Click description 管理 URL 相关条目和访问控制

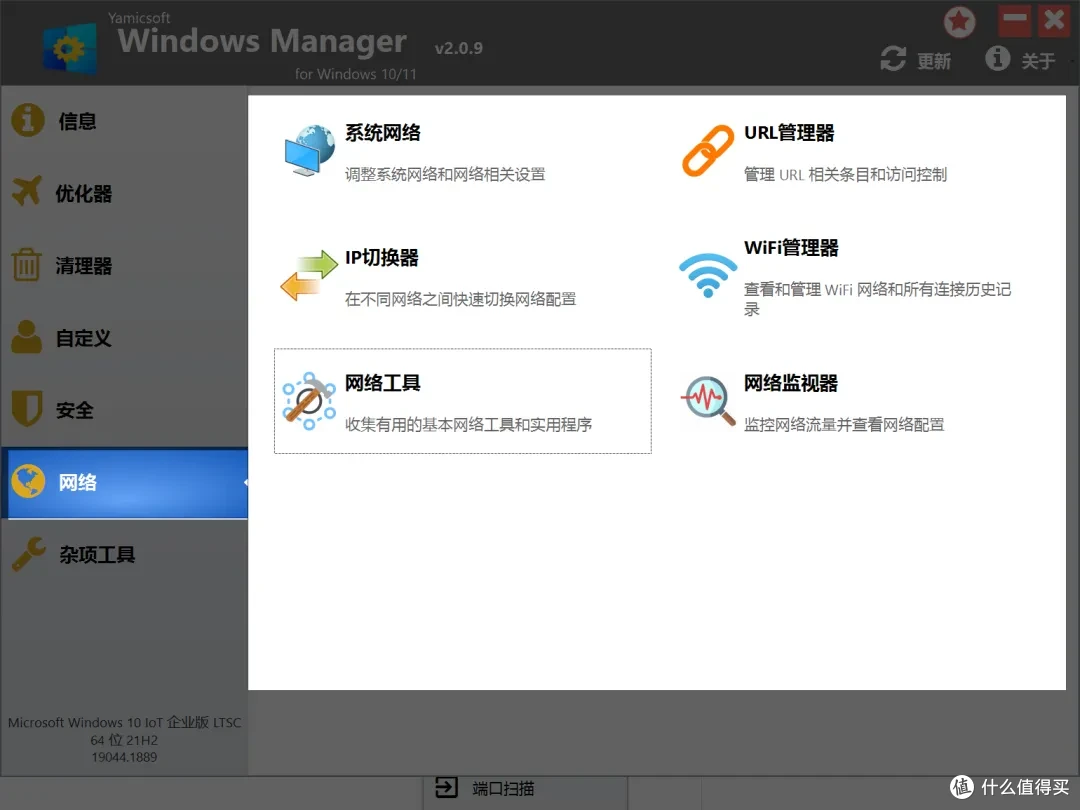tap(845, 174)
